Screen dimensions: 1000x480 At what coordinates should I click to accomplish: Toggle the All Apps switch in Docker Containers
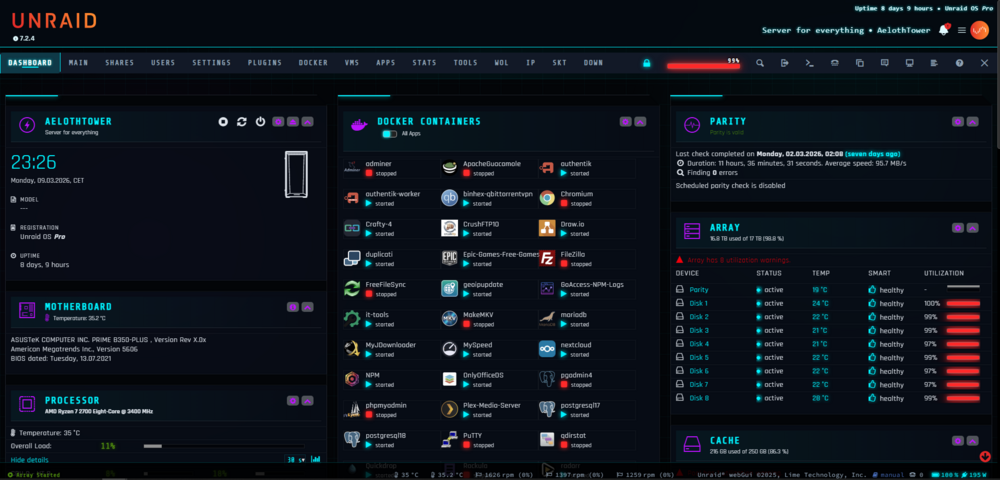tap(389, 134)
